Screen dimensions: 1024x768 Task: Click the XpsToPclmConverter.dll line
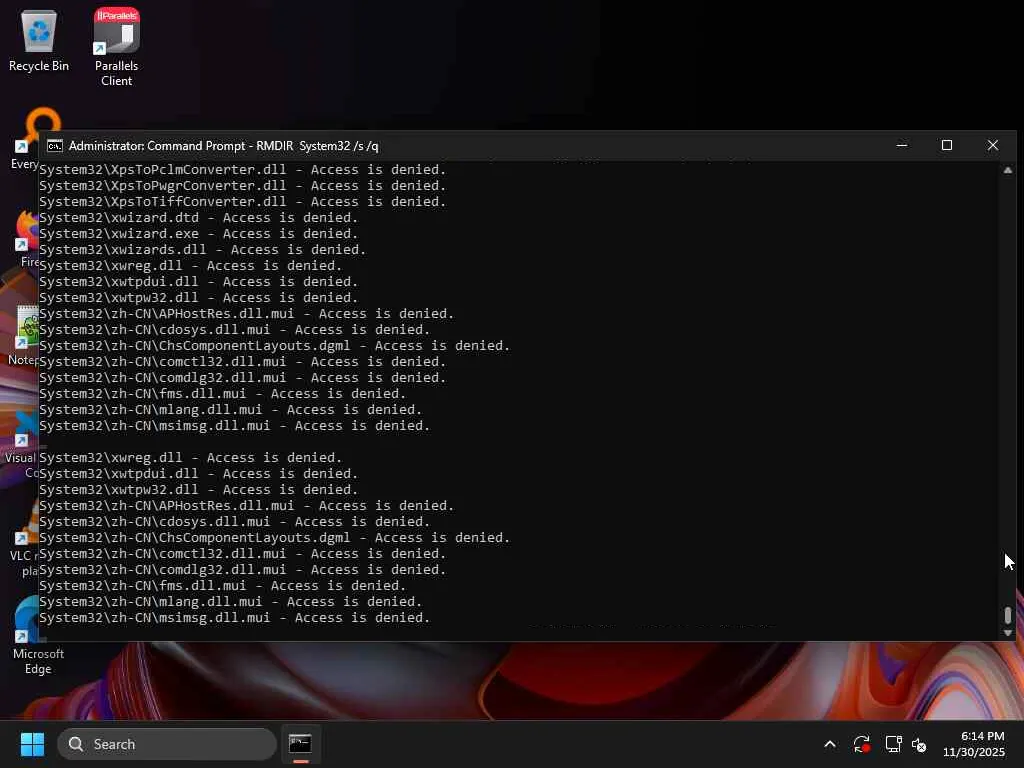242,170
